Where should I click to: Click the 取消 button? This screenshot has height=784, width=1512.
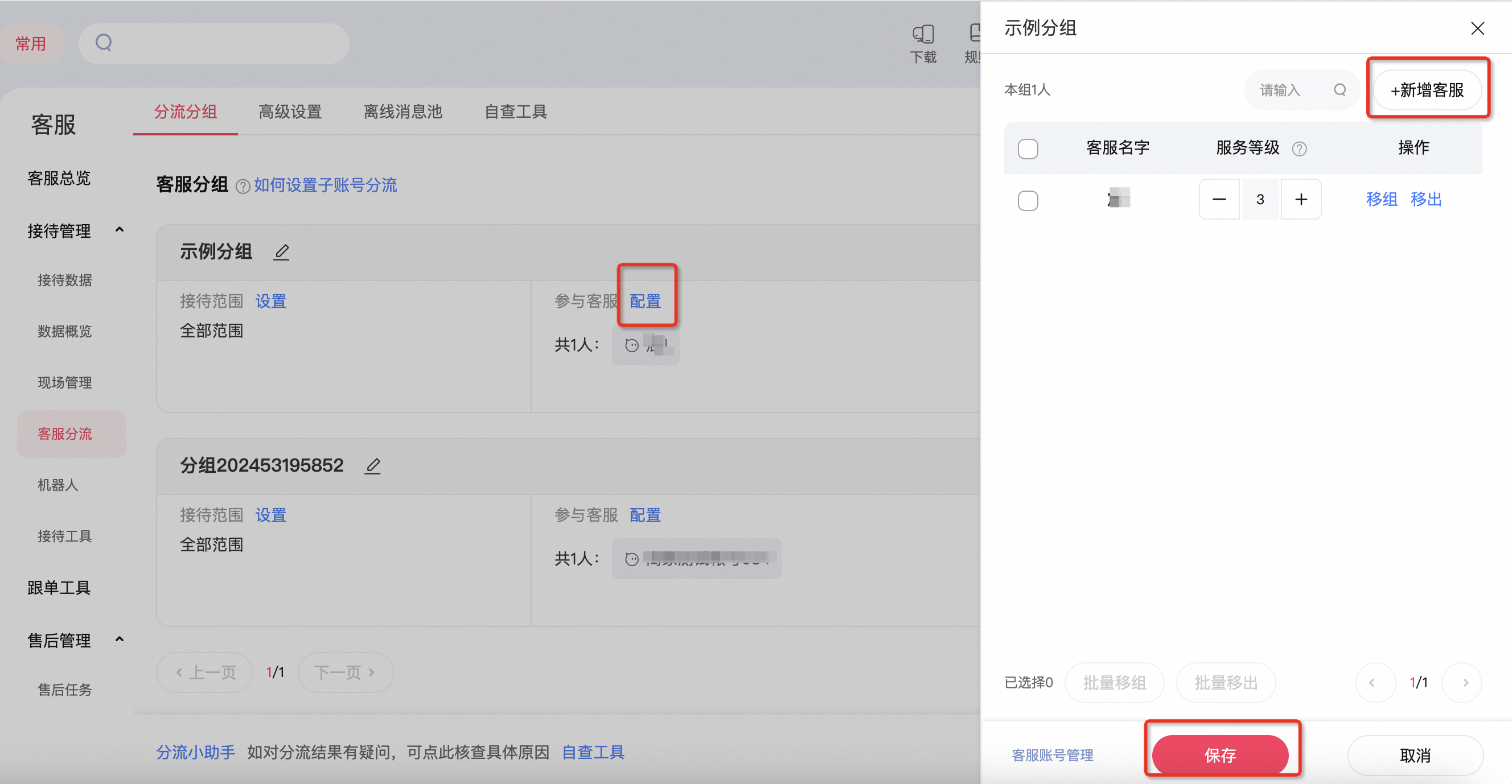pyautogui.click(x=1415, y=755)
